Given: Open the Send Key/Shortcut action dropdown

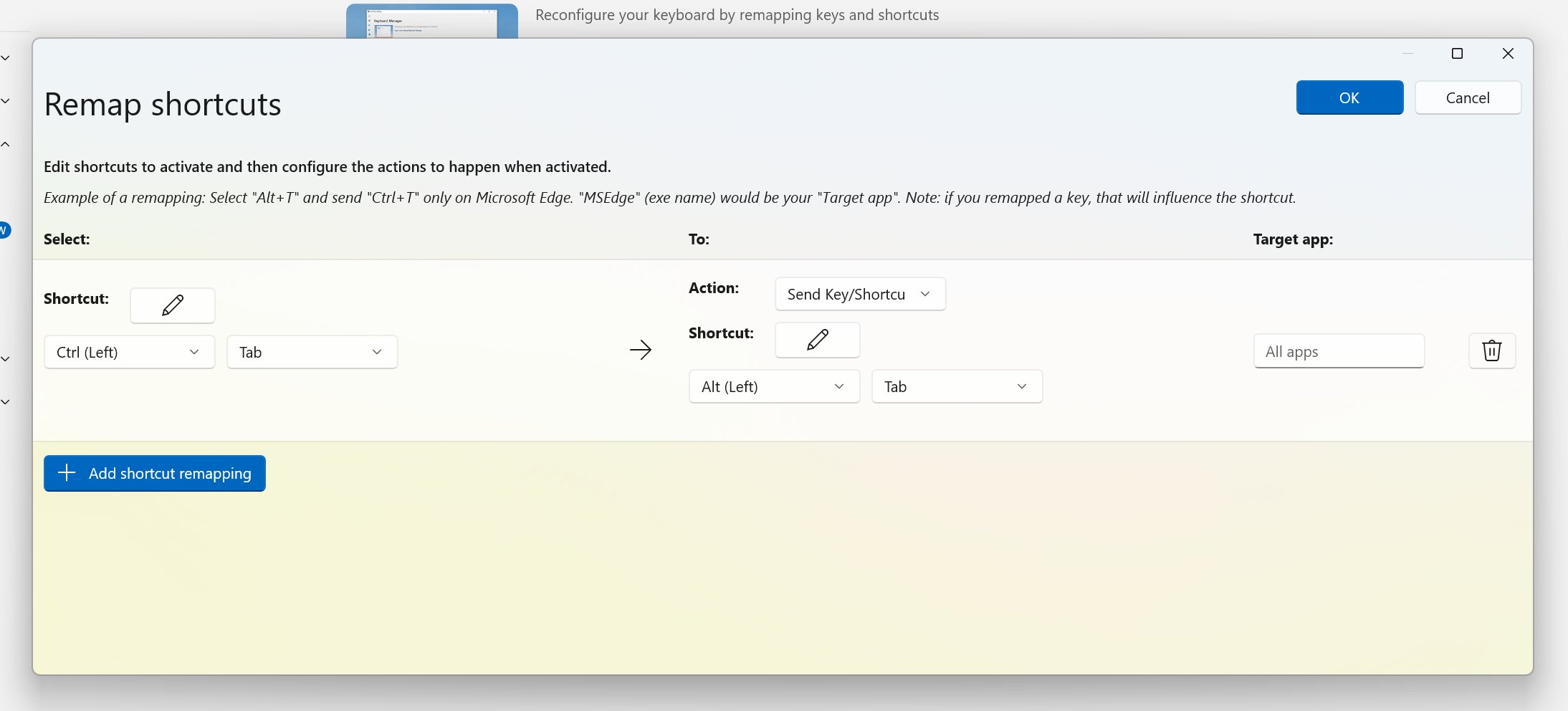Looking at the screenshot, I should click(859, 294).
